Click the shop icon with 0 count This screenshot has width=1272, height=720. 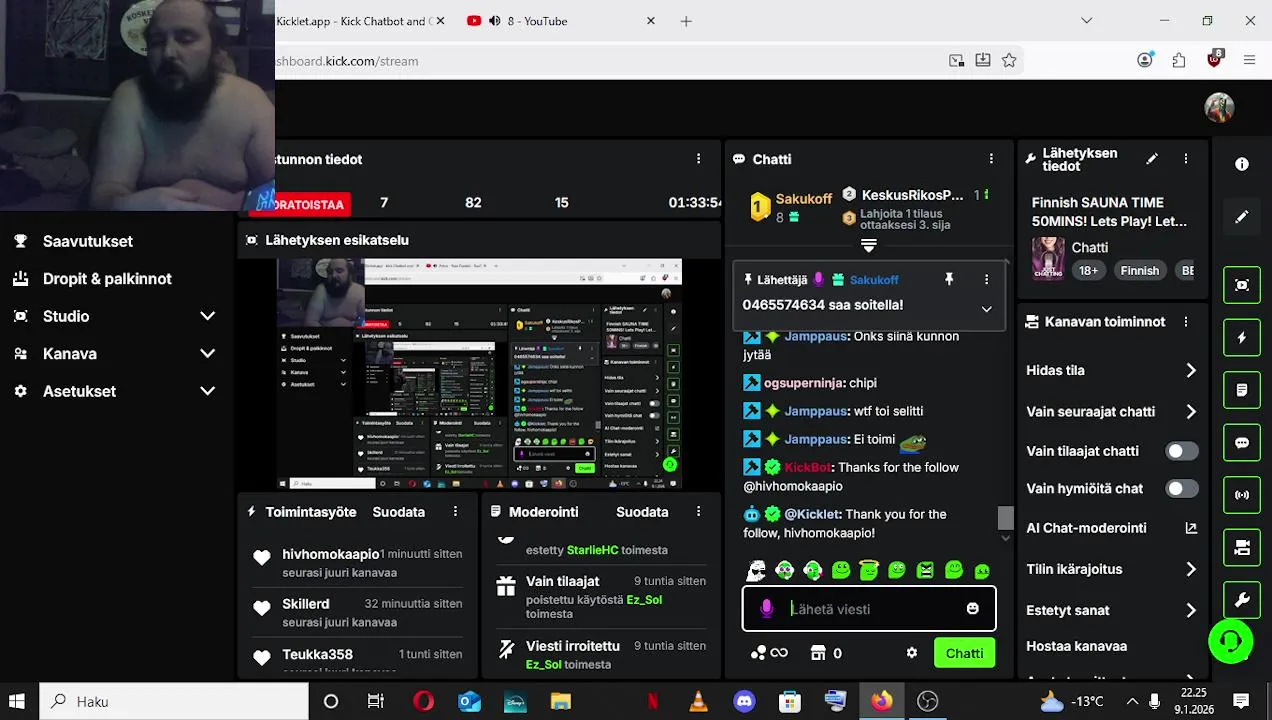tap(826, 653)
